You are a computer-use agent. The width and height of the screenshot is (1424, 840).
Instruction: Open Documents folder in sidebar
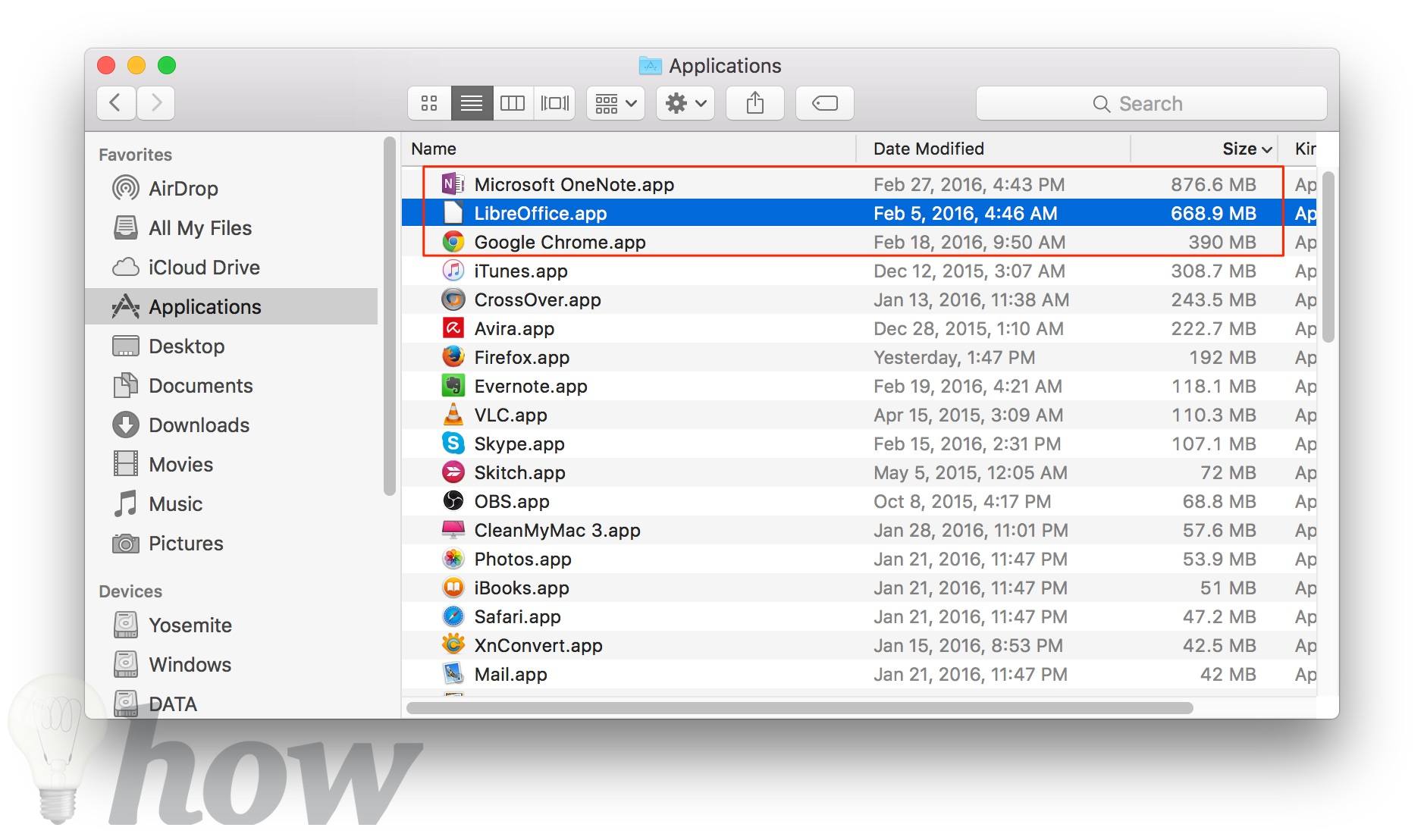[x=231, y=385]
